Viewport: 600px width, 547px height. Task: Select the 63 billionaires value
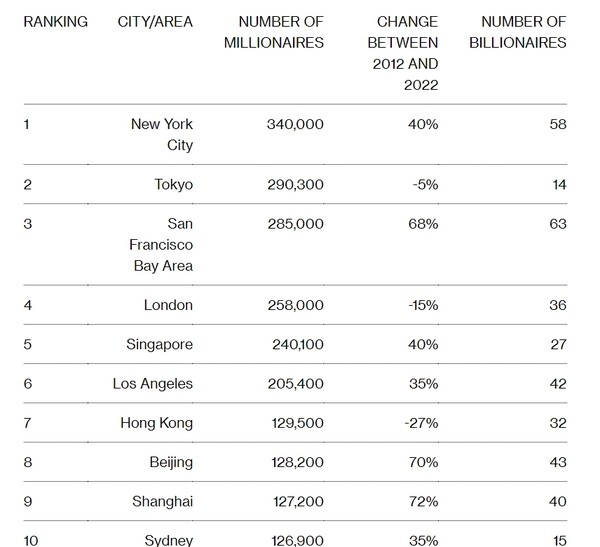pos(557,224)
